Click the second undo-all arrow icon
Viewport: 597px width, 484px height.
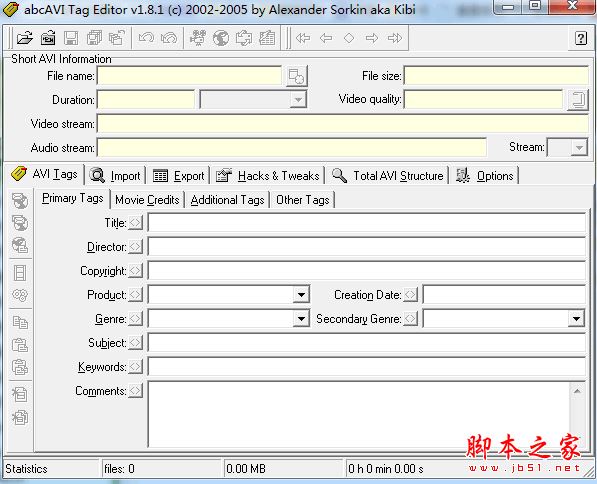169,38
